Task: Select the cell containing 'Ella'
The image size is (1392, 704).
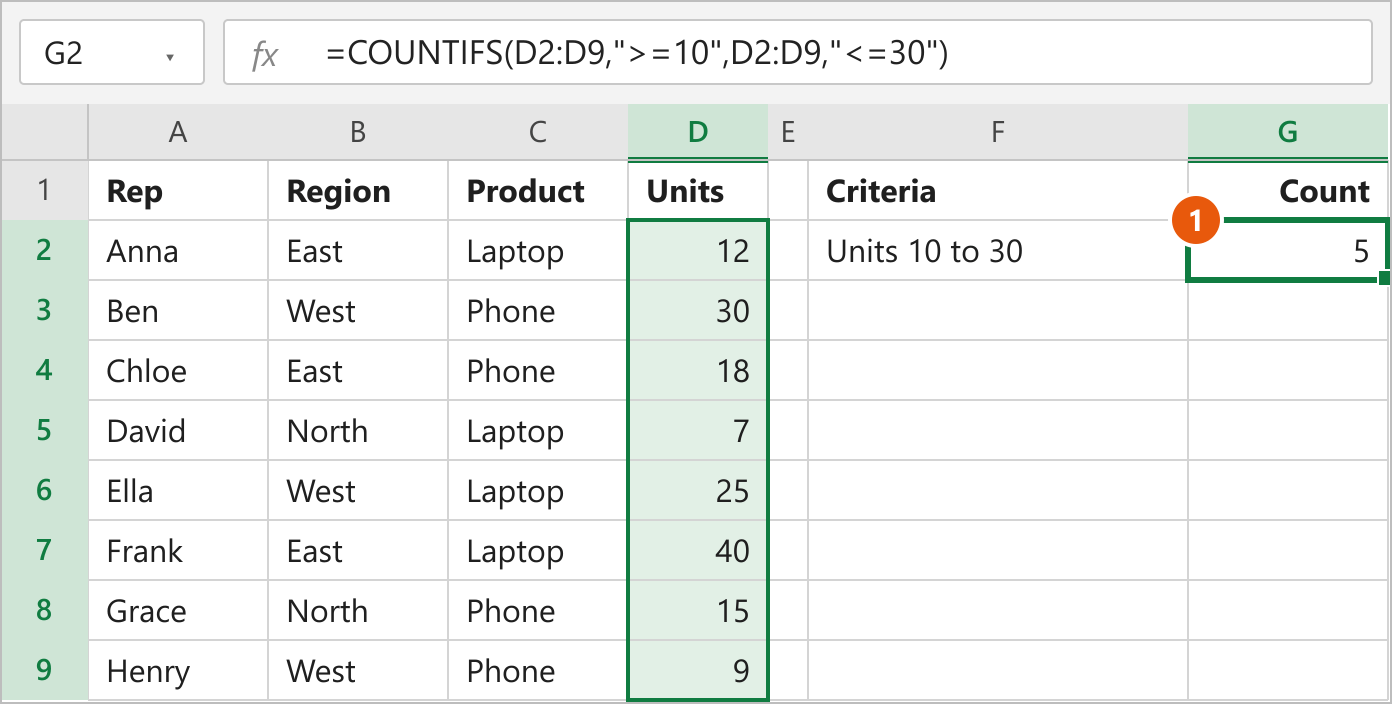Action: tap(178, 491)
